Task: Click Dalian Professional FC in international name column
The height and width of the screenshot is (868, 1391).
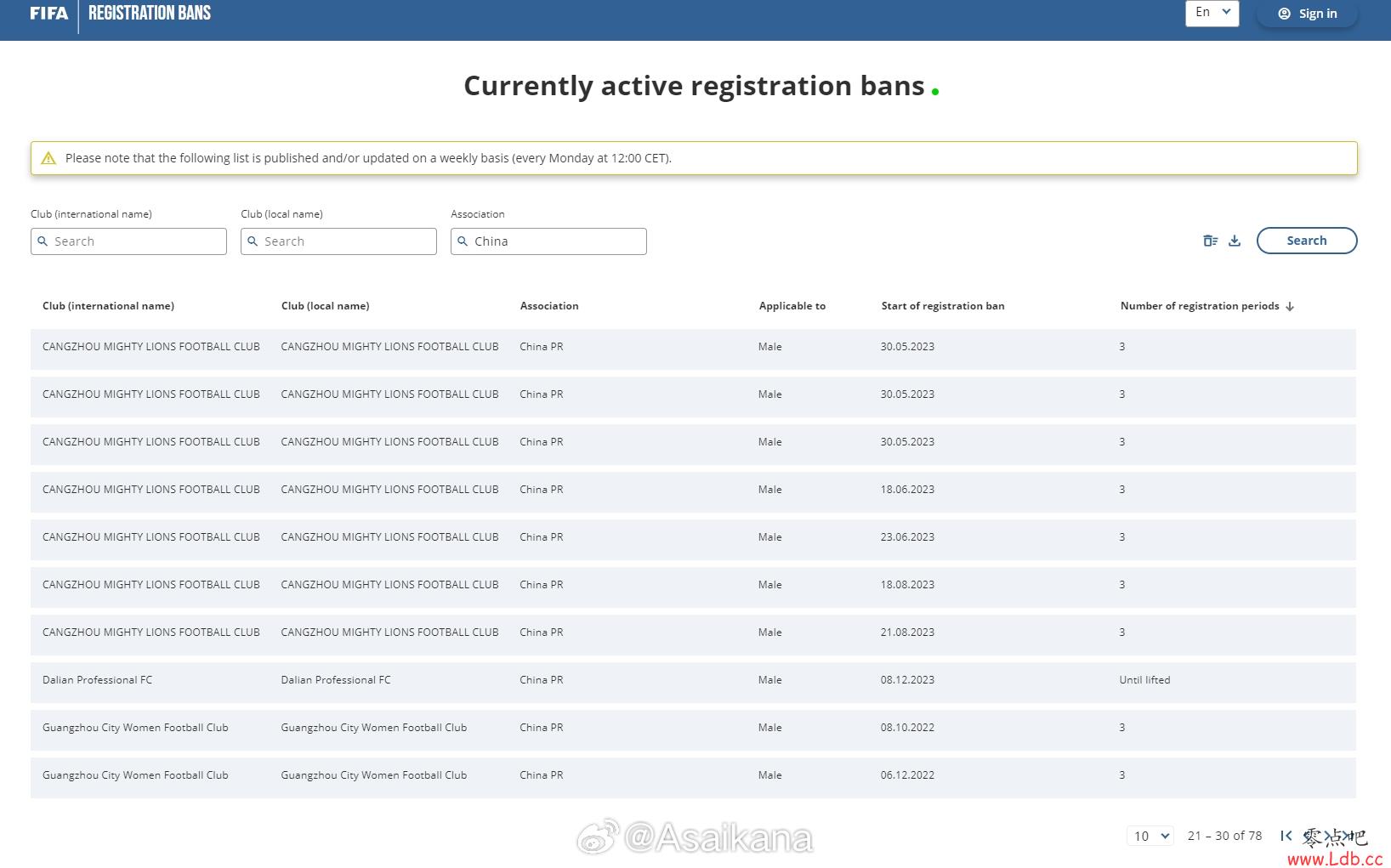Action: [x=97, y=680]
